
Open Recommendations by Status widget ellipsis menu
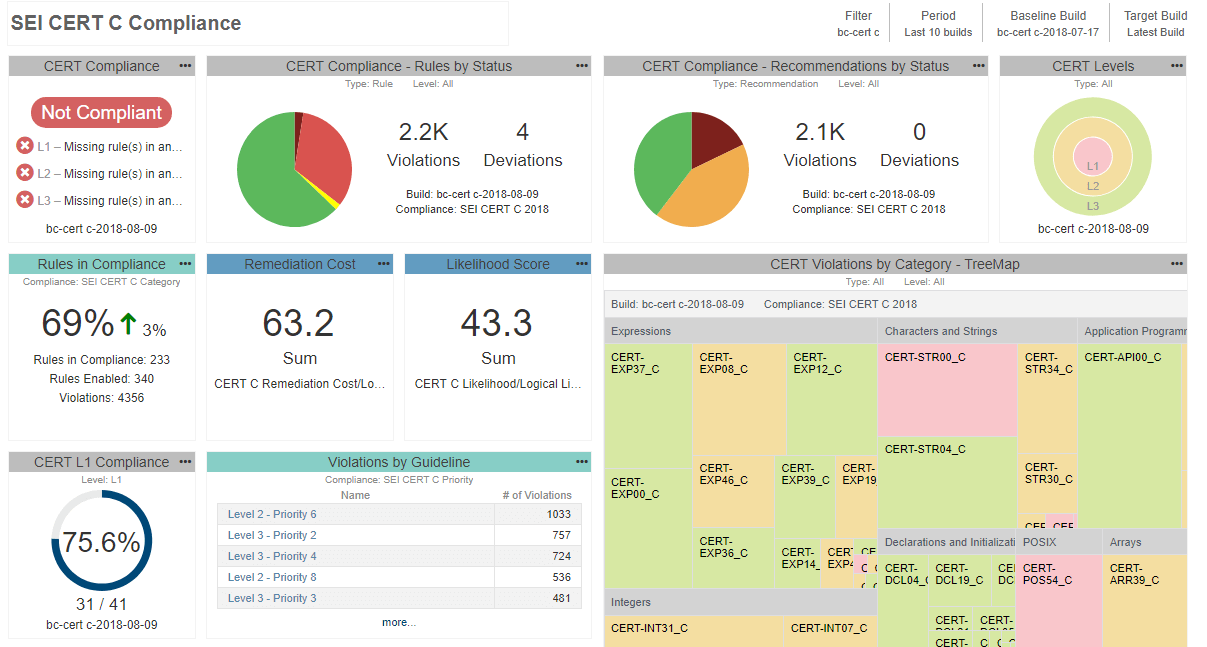978,66
